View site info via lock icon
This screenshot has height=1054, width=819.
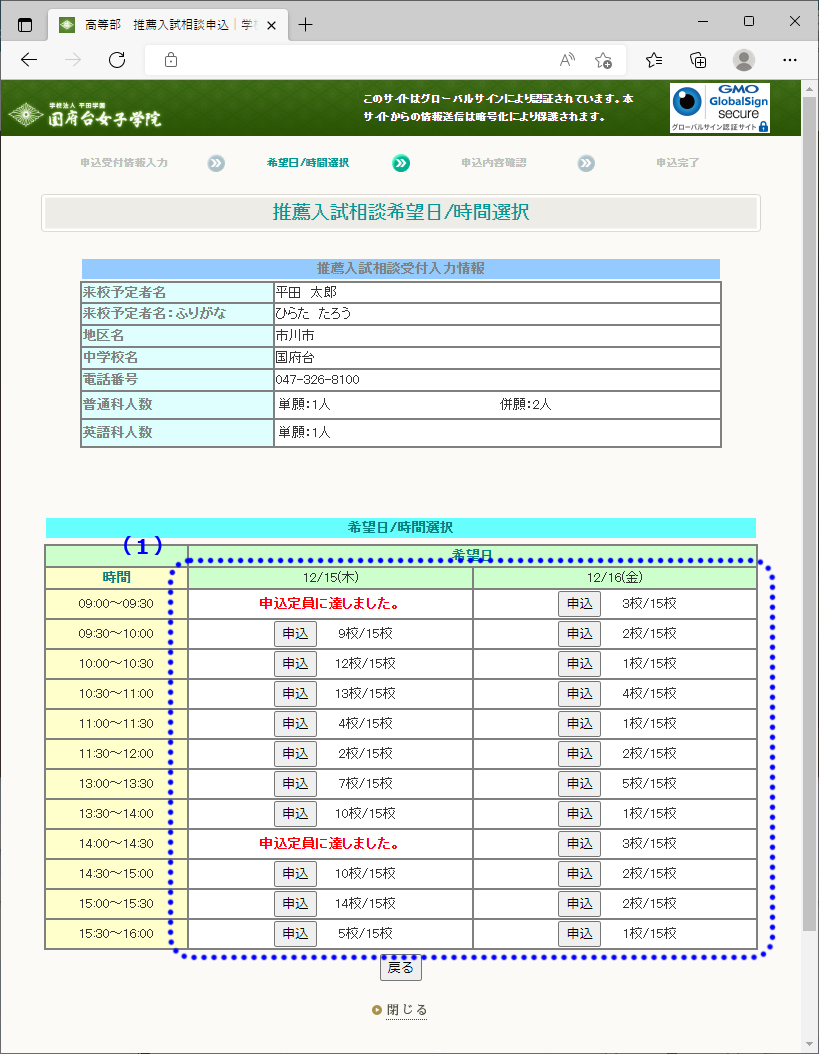click(x=171, y=60)
